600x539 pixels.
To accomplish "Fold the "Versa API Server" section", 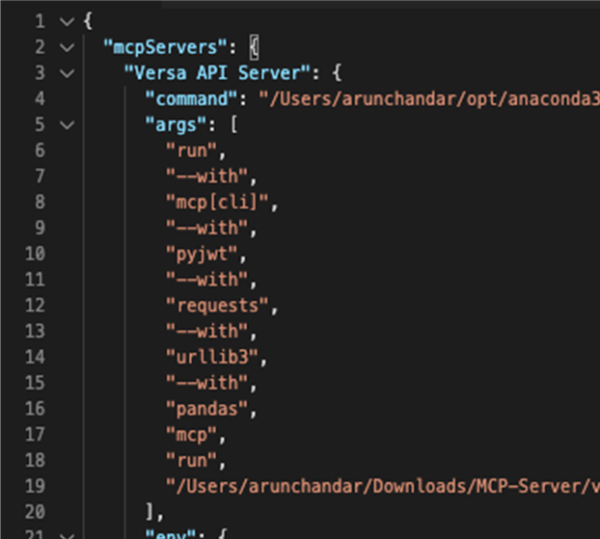I will pyautogui.click(x=66, y=72).
